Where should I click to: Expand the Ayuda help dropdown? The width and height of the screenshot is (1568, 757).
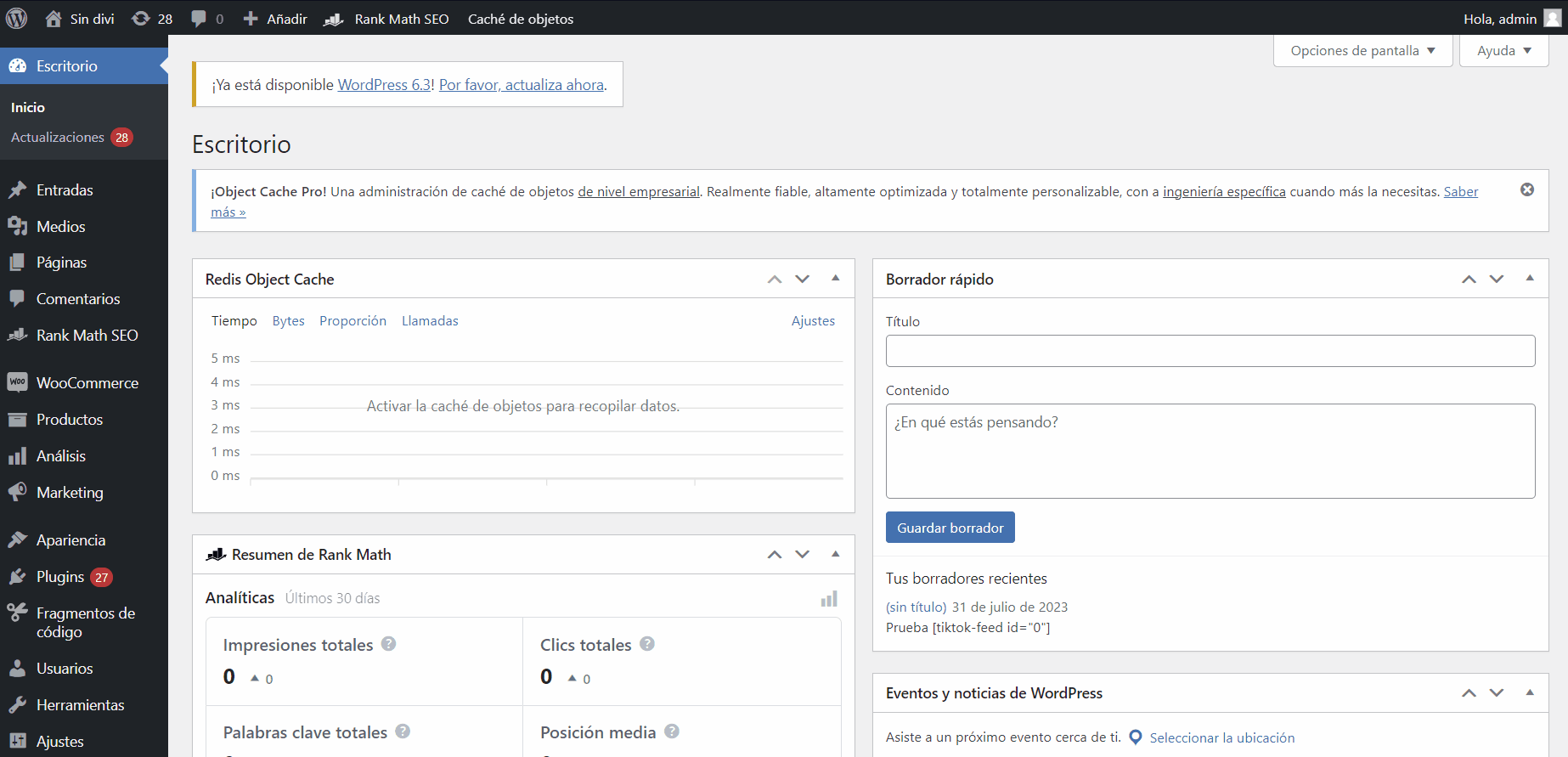click(1503, 51)
